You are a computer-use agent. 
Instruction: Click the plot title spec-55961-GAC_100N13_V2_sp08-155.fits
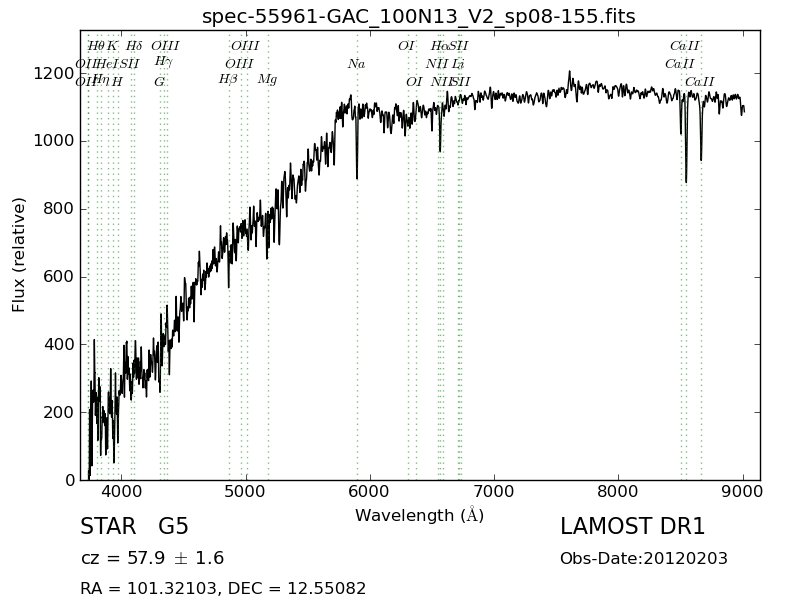coord(418,16)
